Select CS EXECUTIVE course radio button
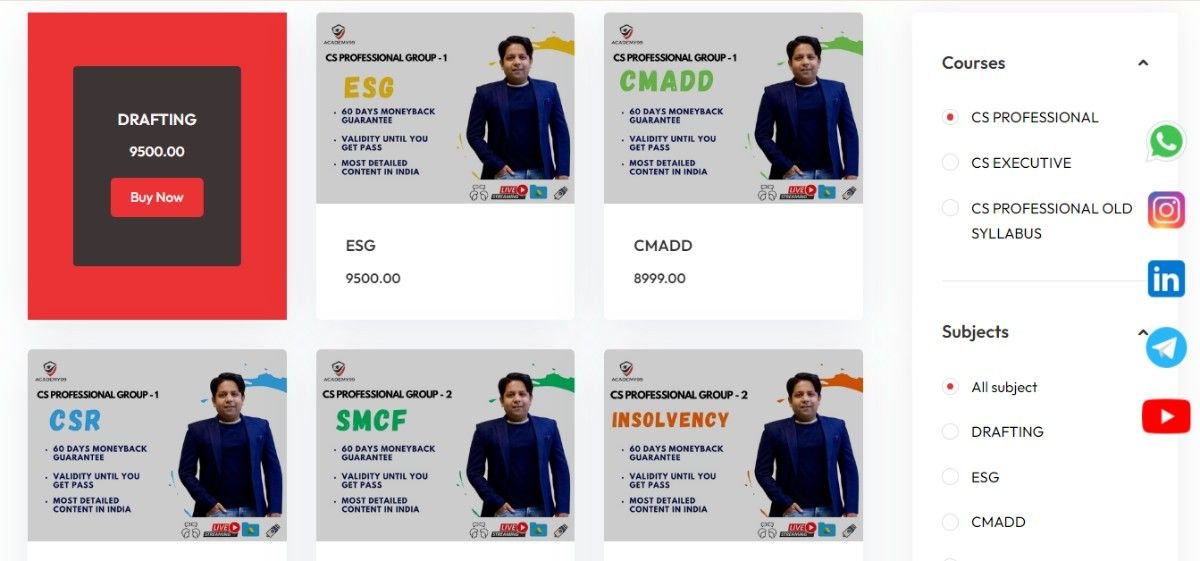 (950, 163)
